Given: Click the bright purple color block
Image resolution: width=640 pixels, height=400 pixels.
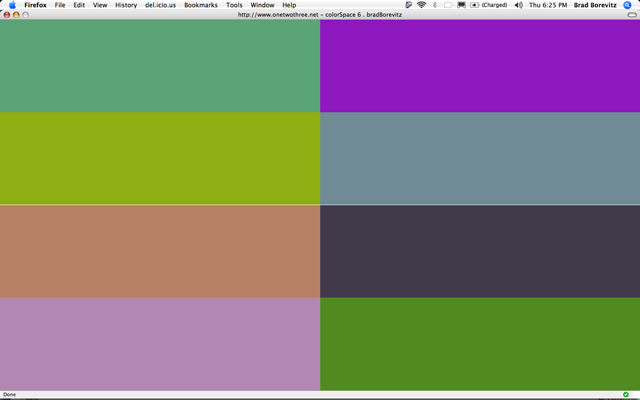Looking at the screenshot, I should tap(480, 66).
